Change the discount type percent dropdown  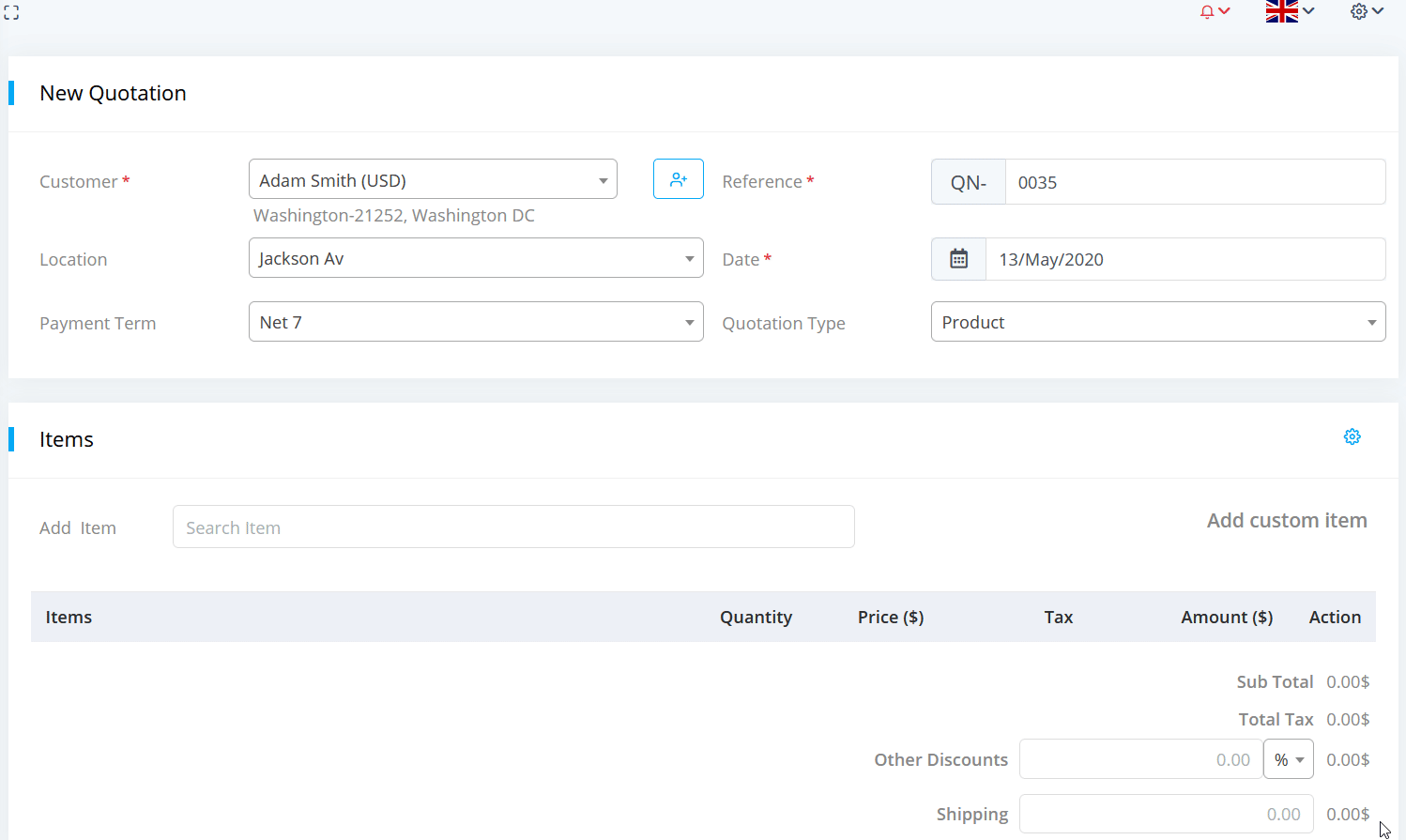(1288, 760)
